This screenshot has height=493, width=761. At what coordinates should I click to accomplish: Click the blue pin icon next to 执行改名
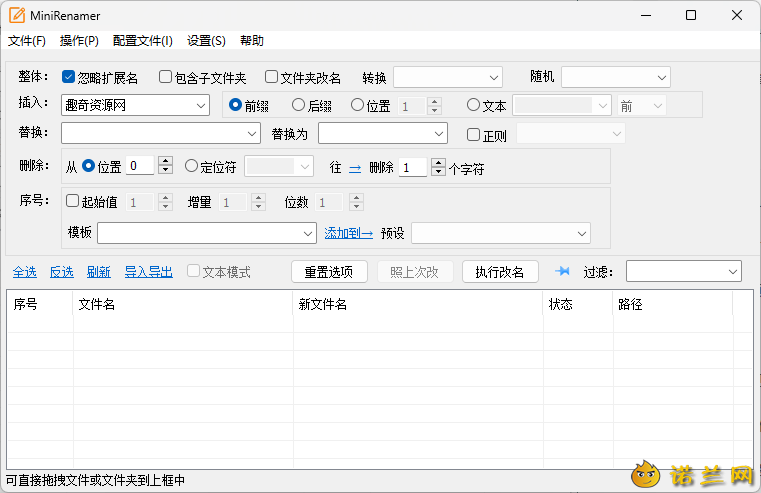pyautogui.click(x=562, y=271)
